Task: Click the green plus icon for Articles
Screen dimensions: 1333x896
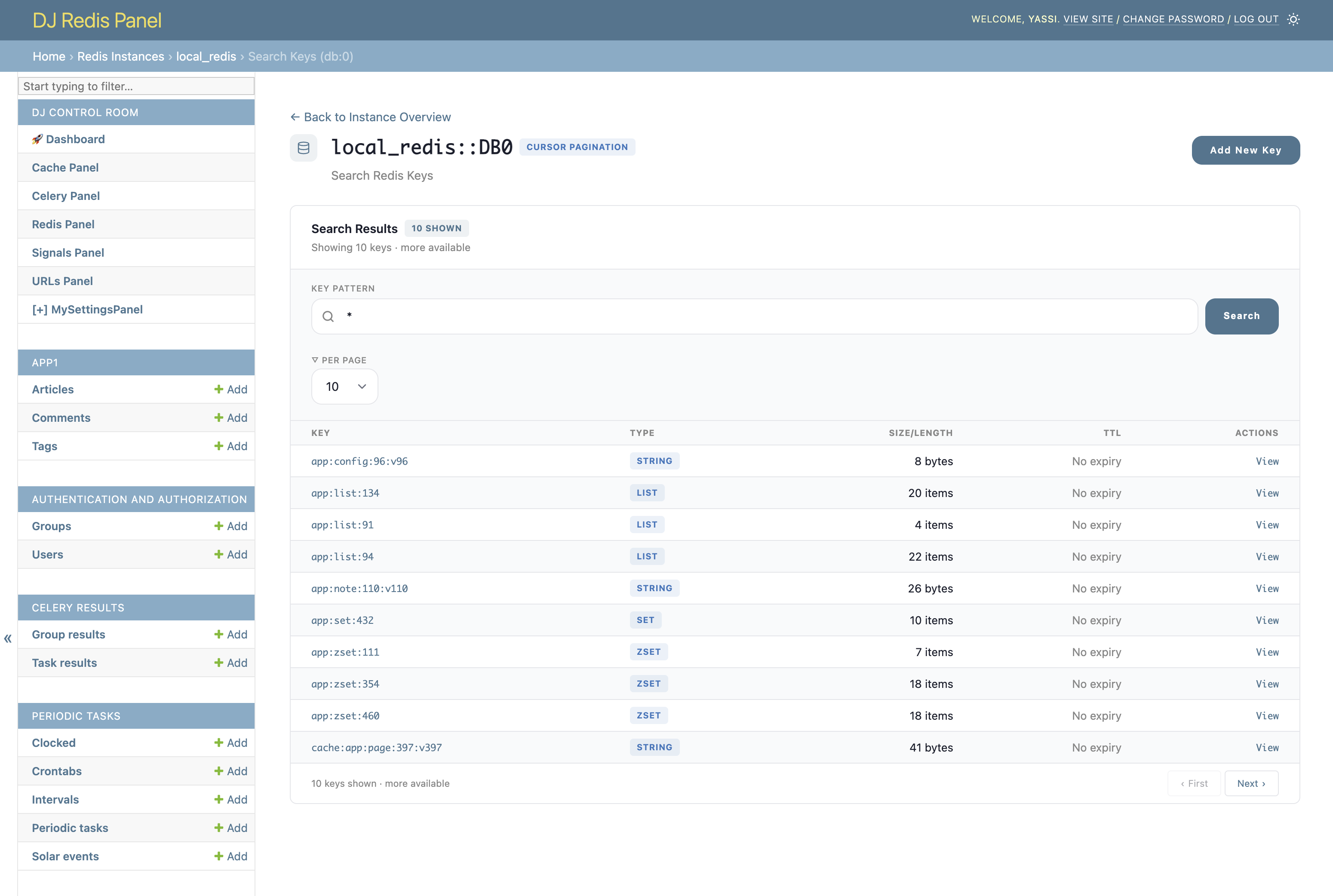Action: (218, 389)
